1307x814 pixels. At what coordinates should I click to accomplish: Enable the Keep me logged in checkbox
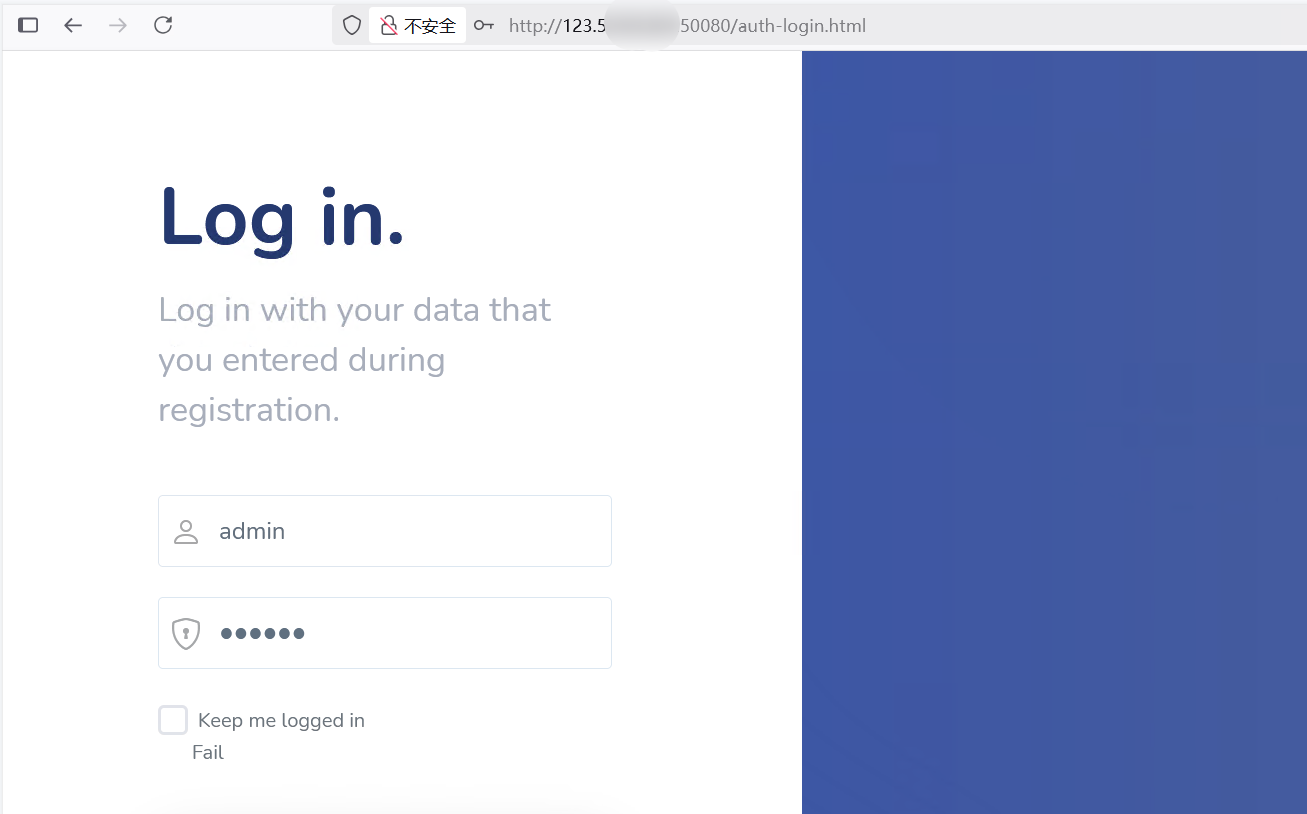[173, 720]
